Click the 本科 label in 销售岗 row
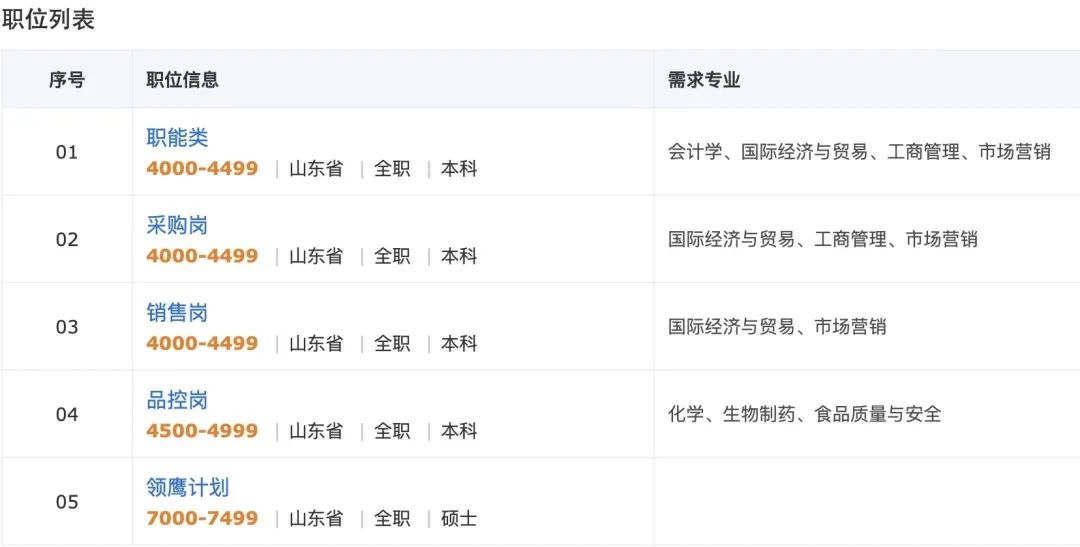 [x=459, y=343]
